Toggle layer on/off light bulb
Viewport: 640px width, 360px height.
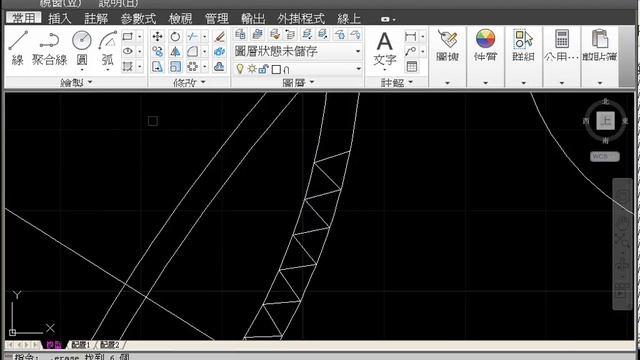240,69
